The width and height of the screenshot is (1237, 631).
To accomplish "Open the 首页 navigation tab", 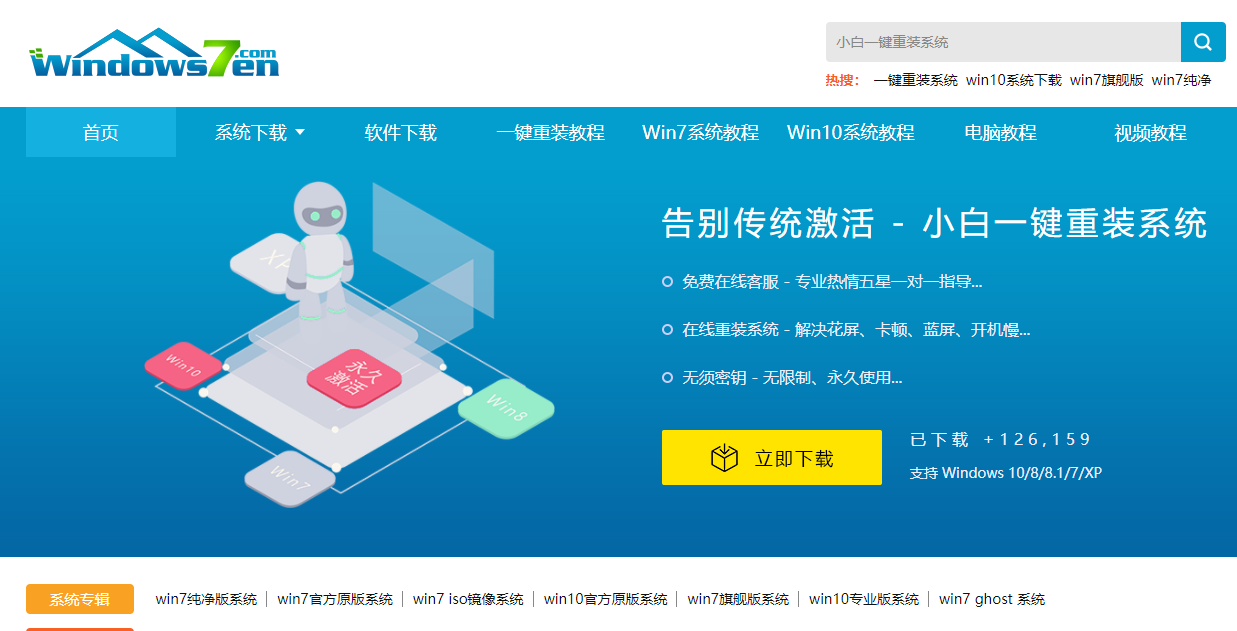I will [101, 133].
